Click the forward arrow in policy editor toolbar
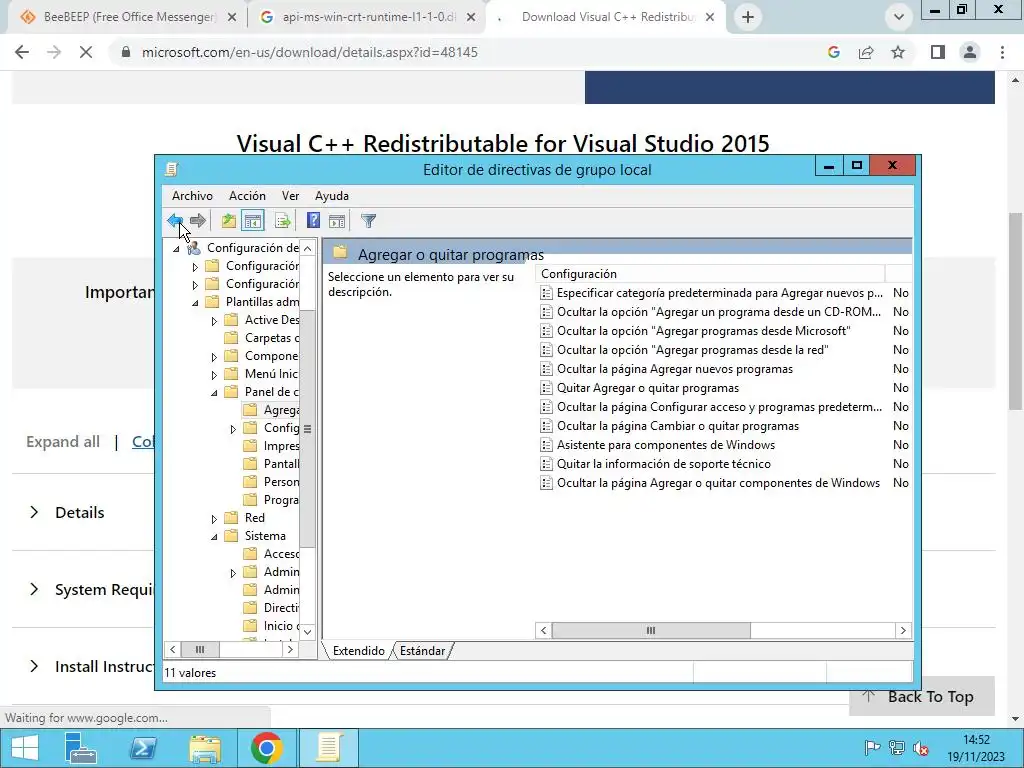 (x=198, y=221)
